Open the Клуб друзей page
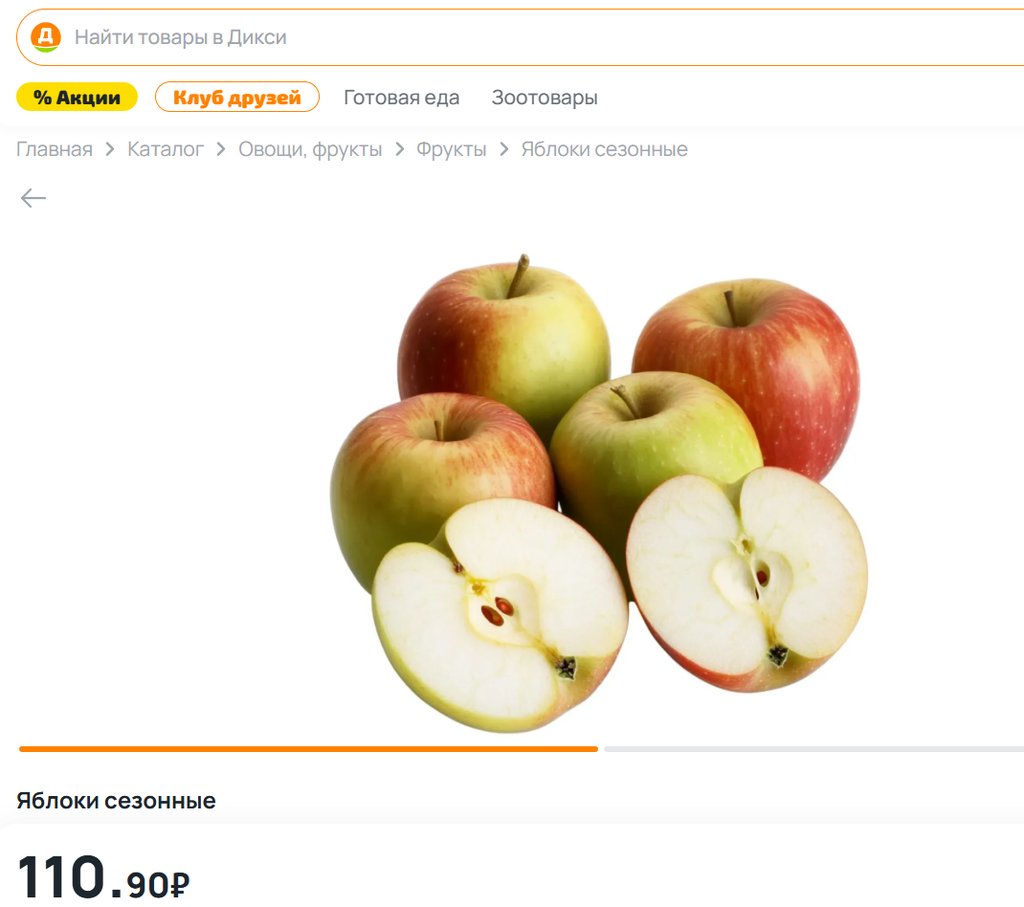1024x907 pixels. pyautogui.click(x=237, y=97)
